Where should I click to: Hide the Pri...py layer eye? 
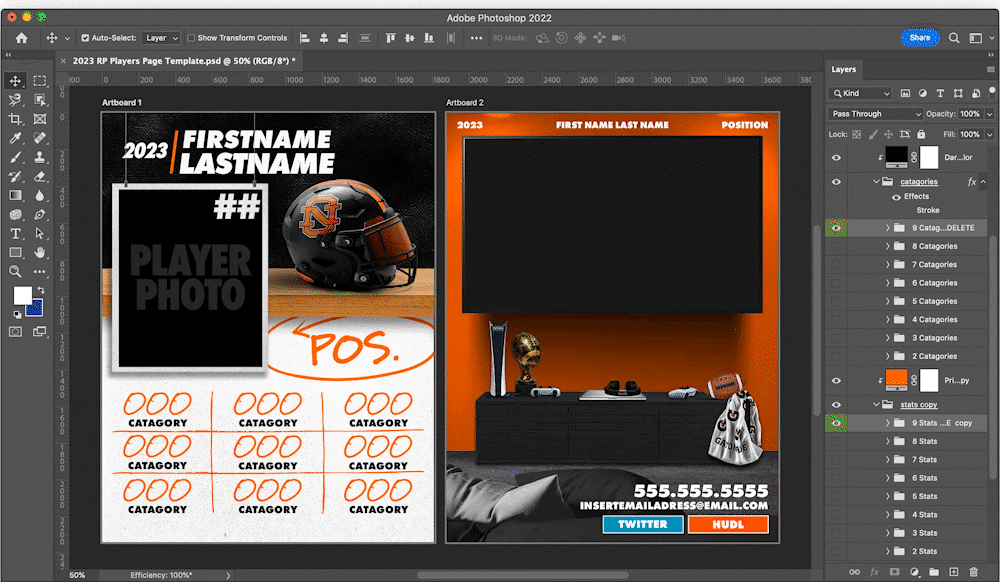pos(836,381)
